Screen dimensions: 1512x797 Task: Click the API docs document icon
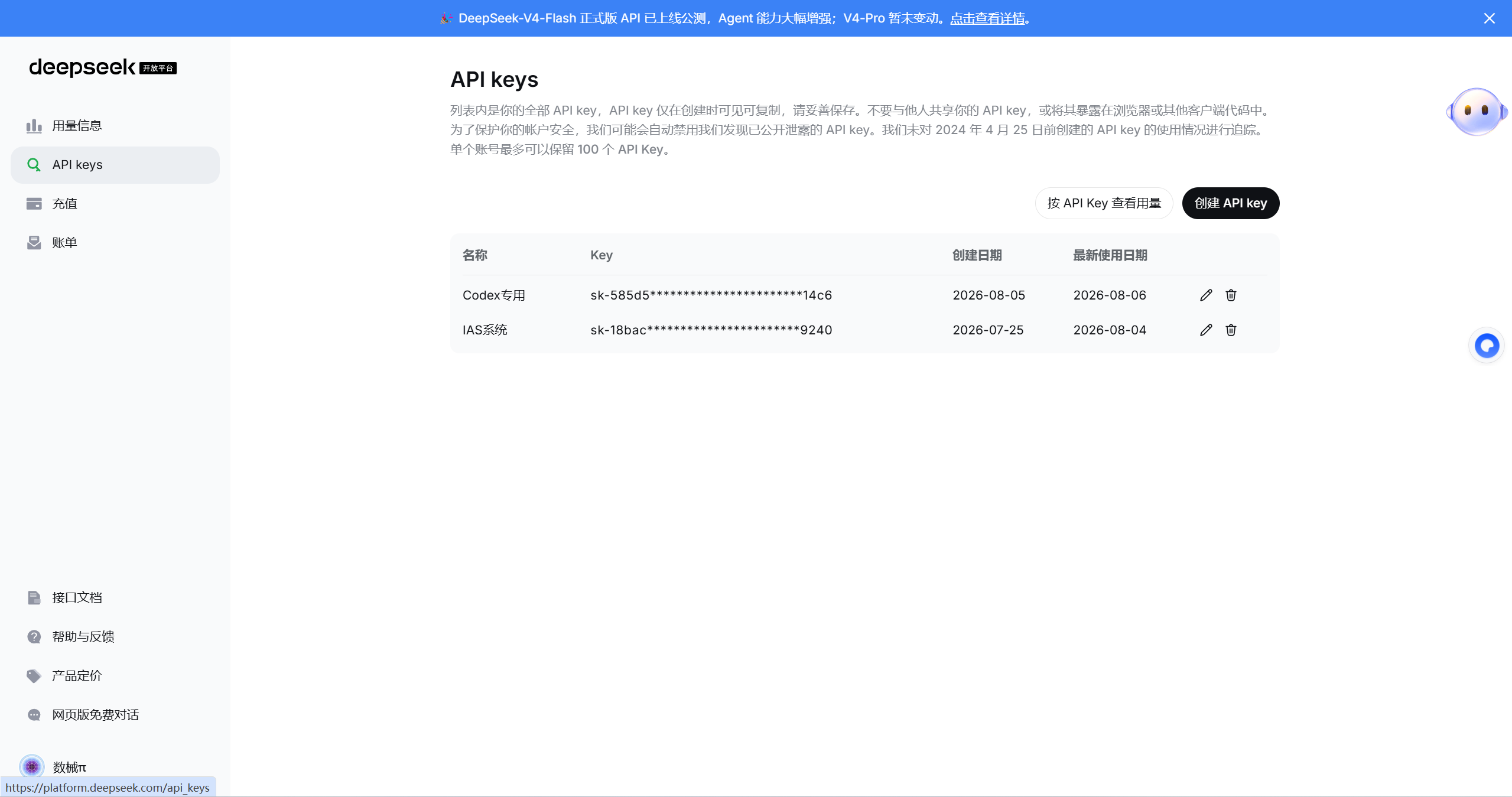click(34, 598)
